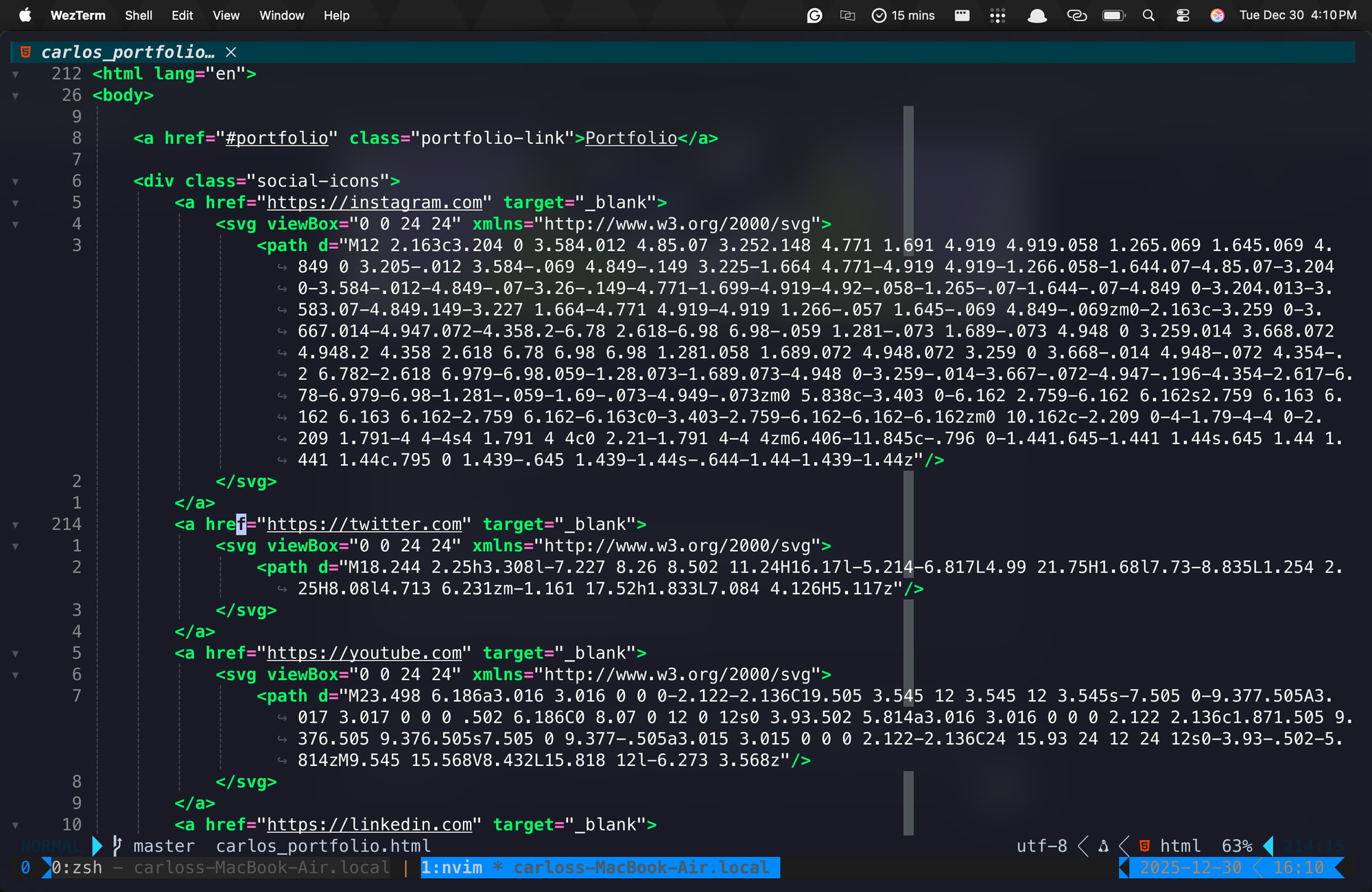This screenshot has width=1372, height=892.
Task: Open the 15 mins timer item
Action: pyautogui.click(x=903, y=15)
